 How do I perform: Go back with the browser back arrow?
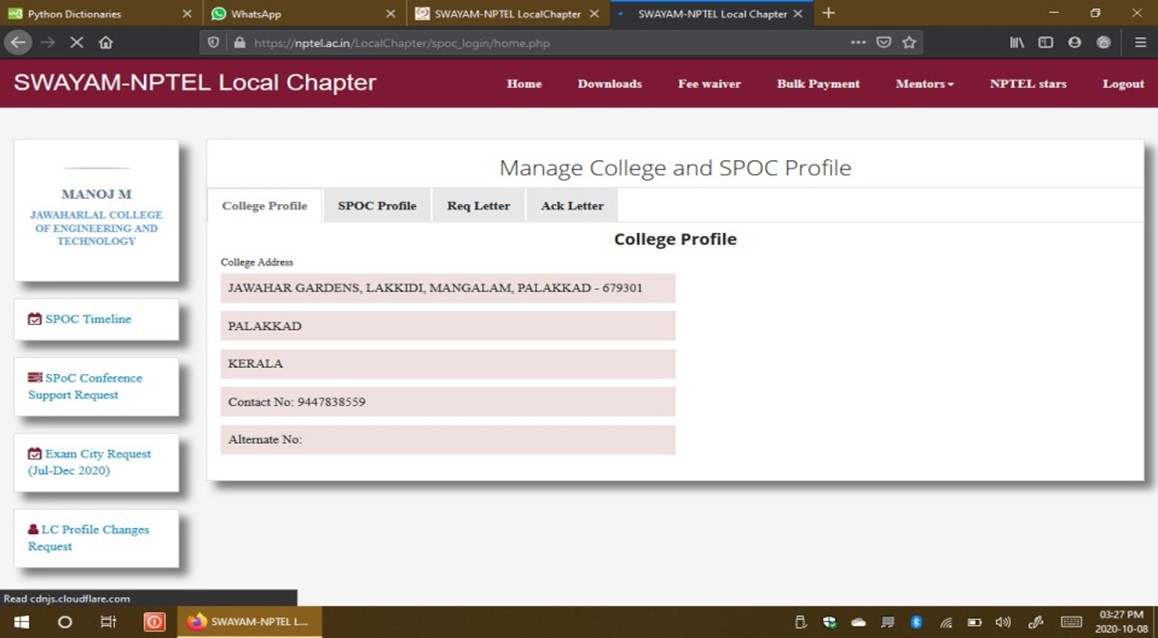click(x=18, y=43)
